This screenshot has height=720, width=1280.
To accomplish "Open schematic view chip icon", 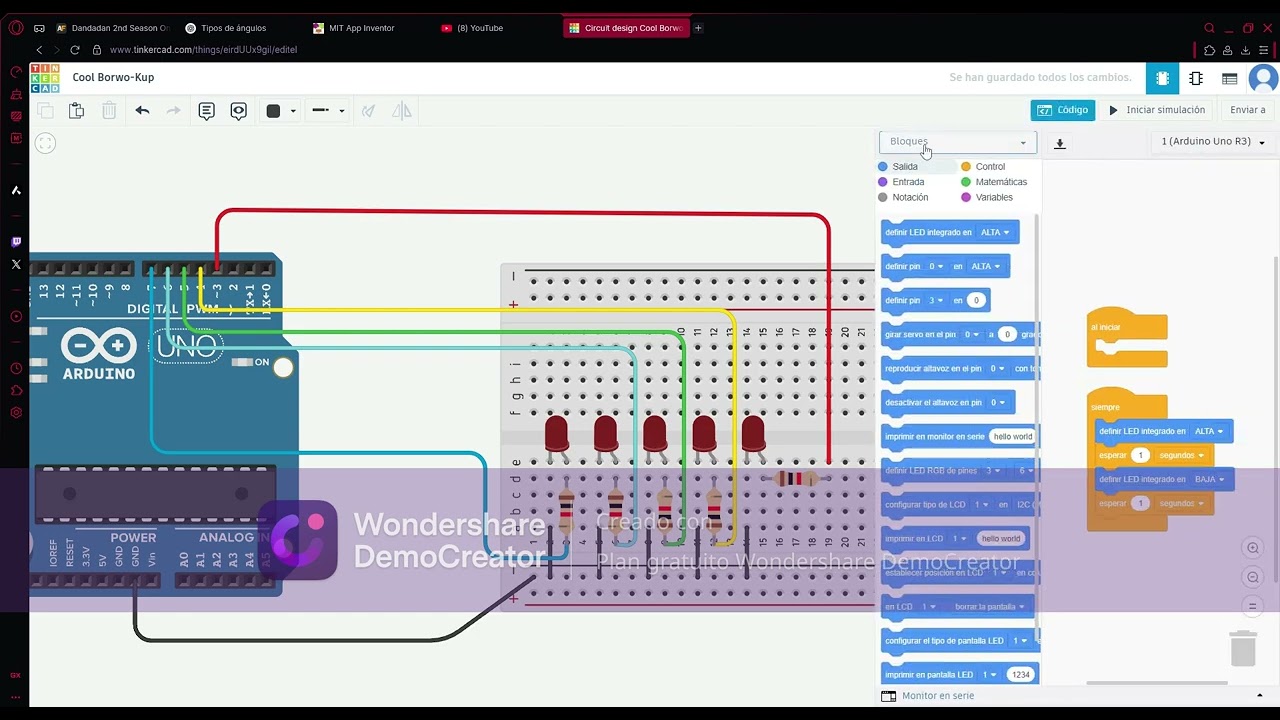I will 1196,78.
